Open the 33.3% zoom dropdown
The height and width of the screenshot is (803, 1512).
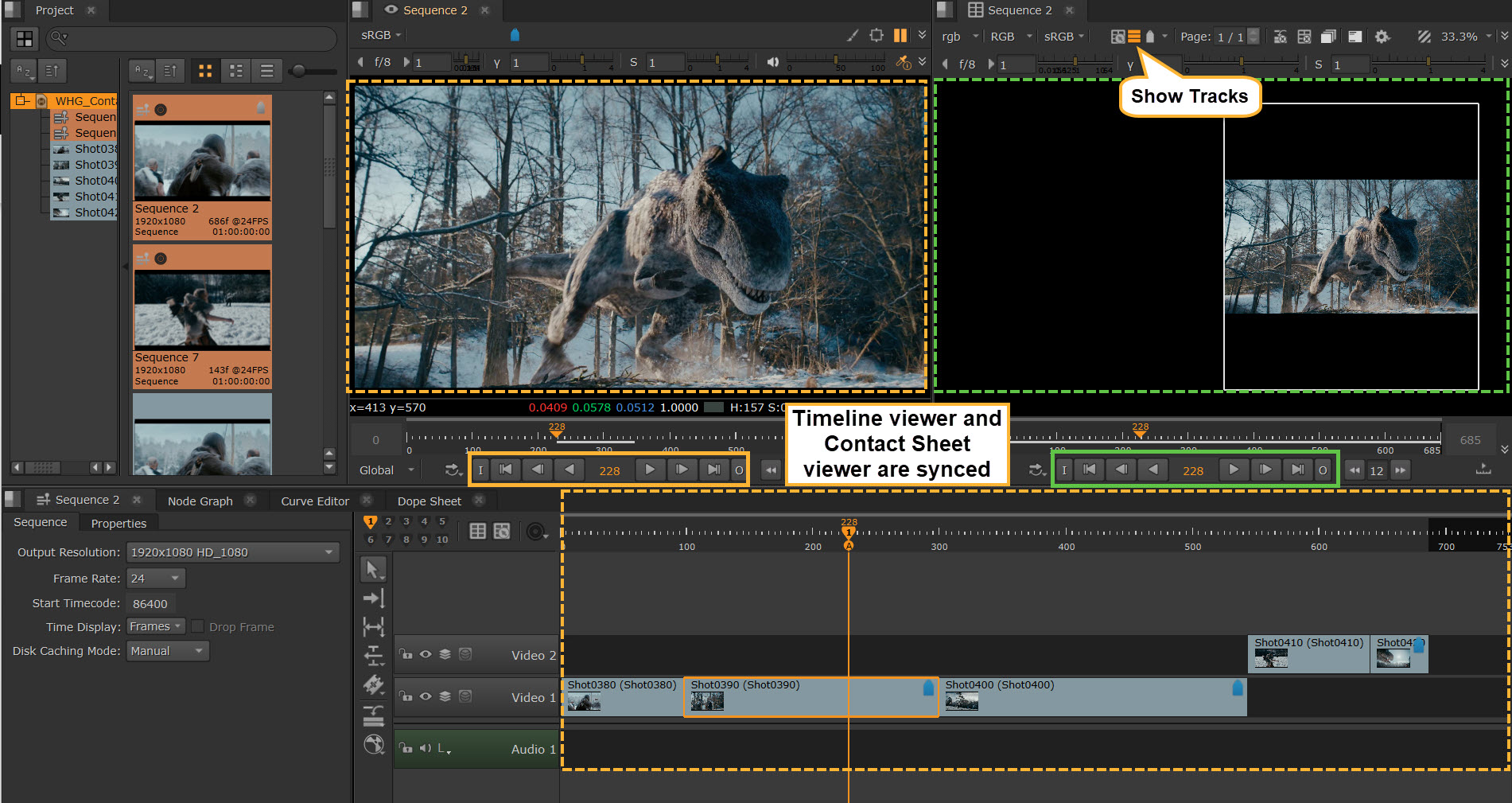coord(1466,37)
